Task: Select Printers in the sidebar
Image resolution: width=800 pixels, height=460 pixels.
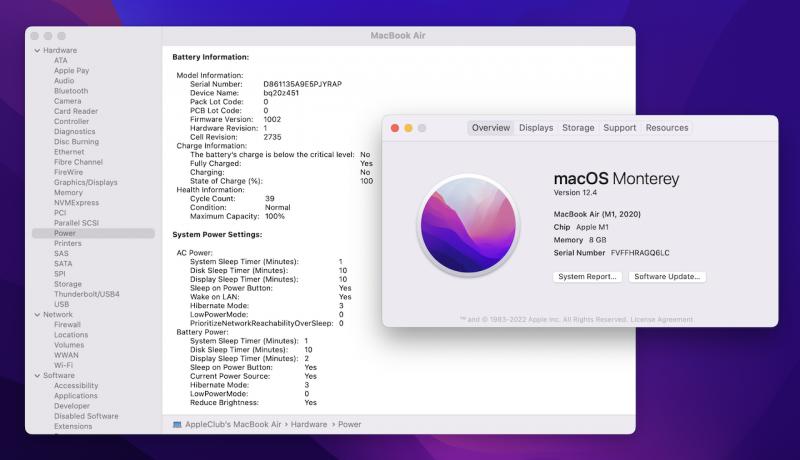Action: click(67, 243)
